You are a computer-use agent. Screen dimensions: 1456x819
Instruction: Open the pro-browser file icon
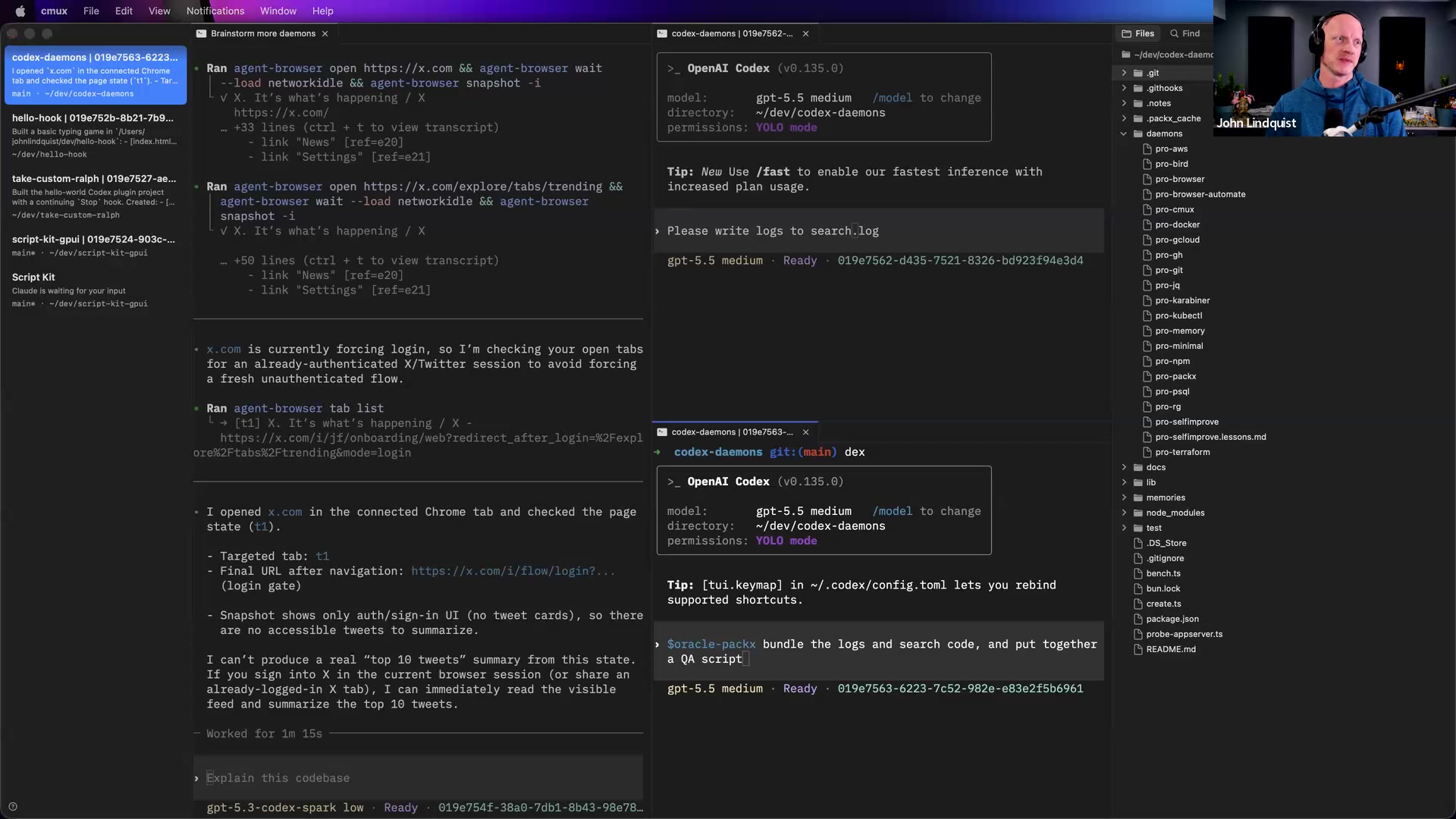click(1147, 179)
